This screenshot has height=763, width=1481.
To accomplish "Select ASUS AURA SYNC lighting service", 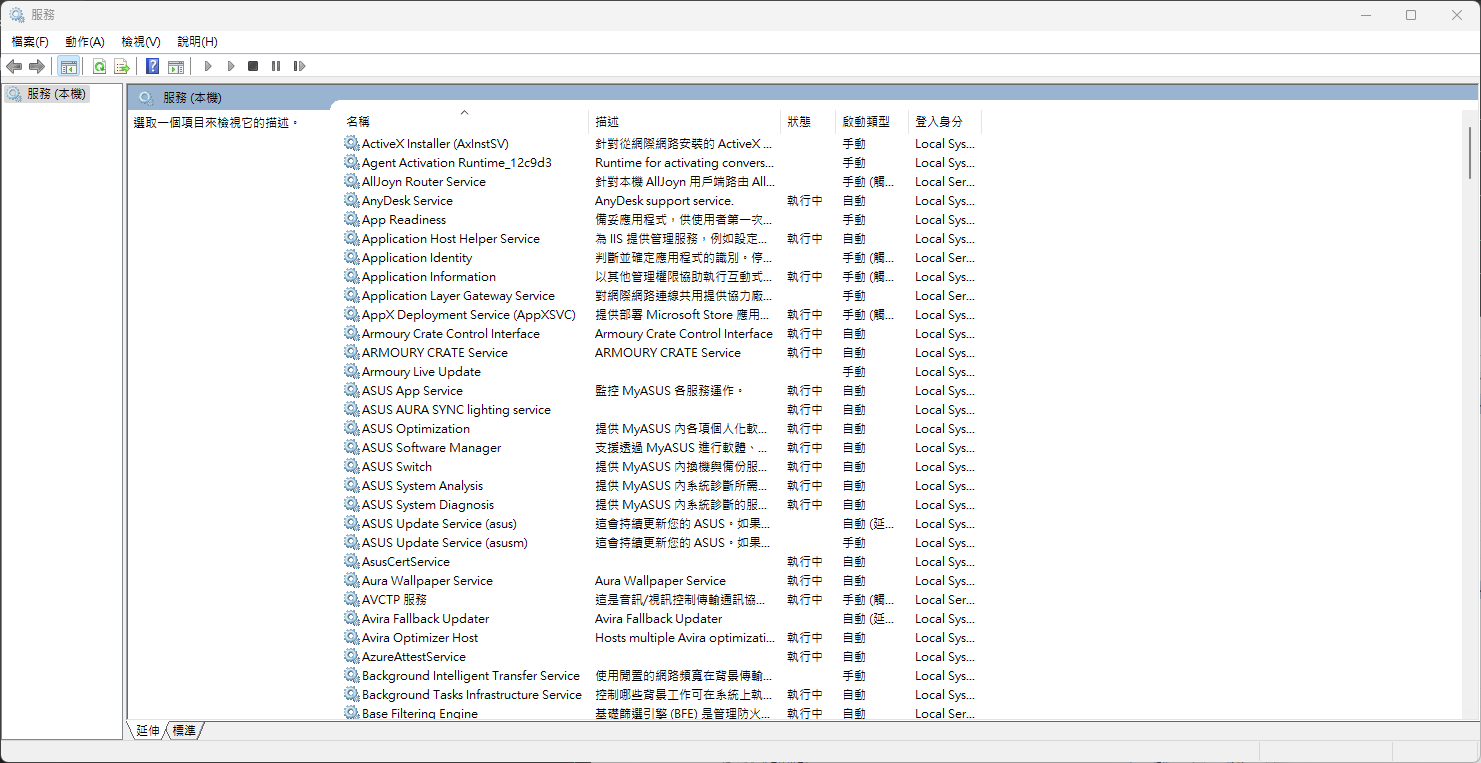I will pos(456,410).
